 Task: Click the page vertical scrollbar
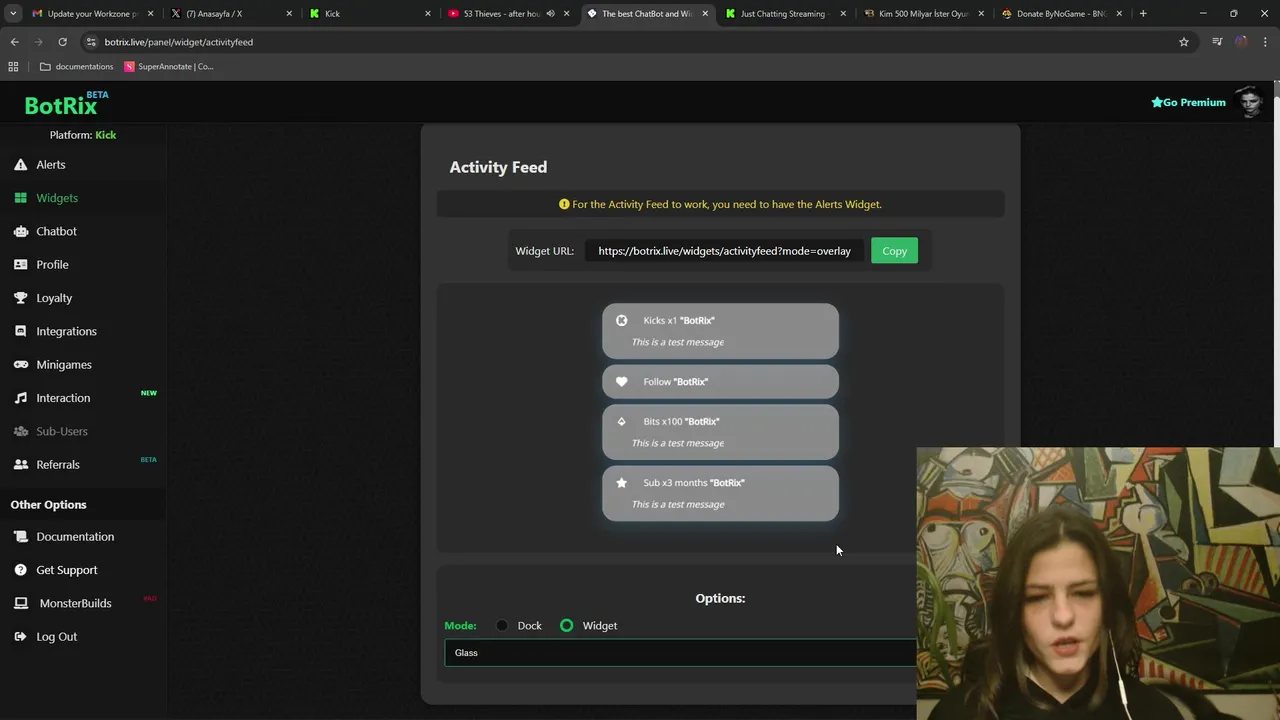(1275, 270)
